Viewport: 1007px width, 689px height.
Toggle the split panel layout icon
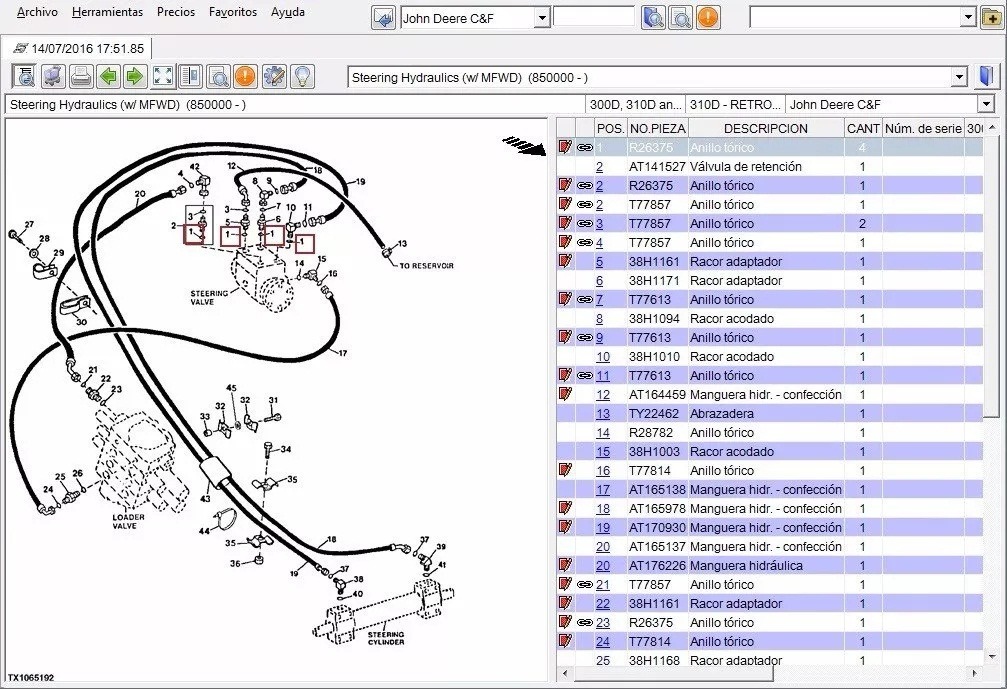pos(191,77)
